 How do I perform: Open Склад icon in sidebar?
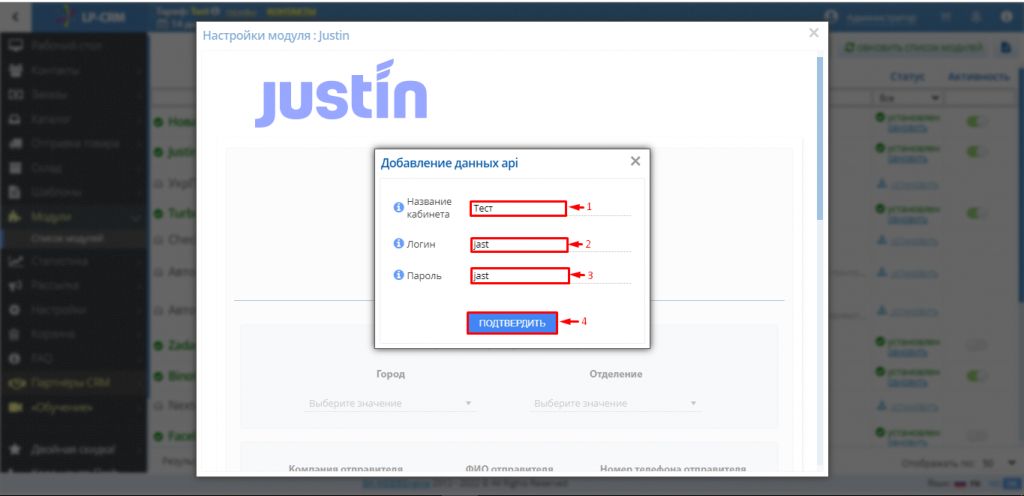click(16, 168)
